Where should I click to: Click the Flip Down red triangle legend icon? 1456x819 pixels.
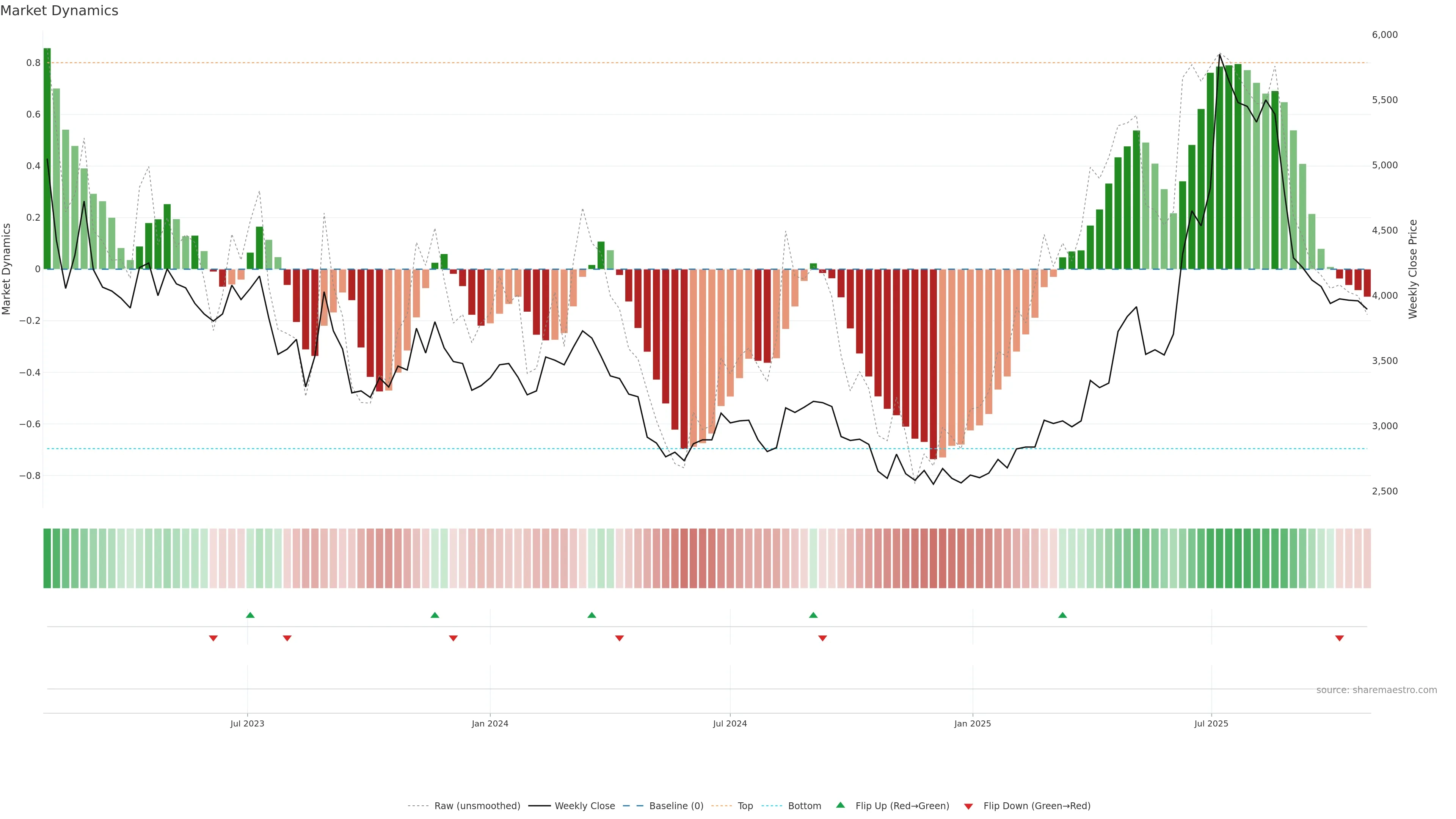[968, 806]
